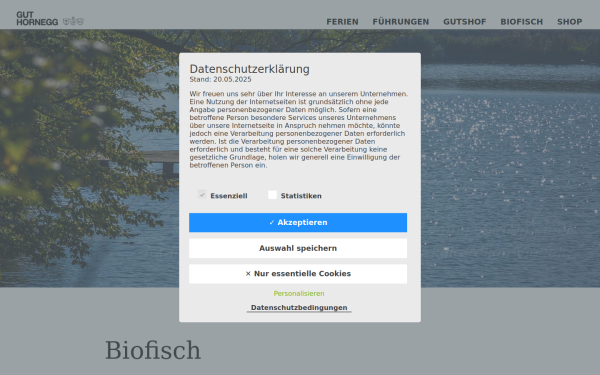Viewport: 600px width, 375px height.
Task: Click the blue Akzeptieren button
Action: coord(298,222)
